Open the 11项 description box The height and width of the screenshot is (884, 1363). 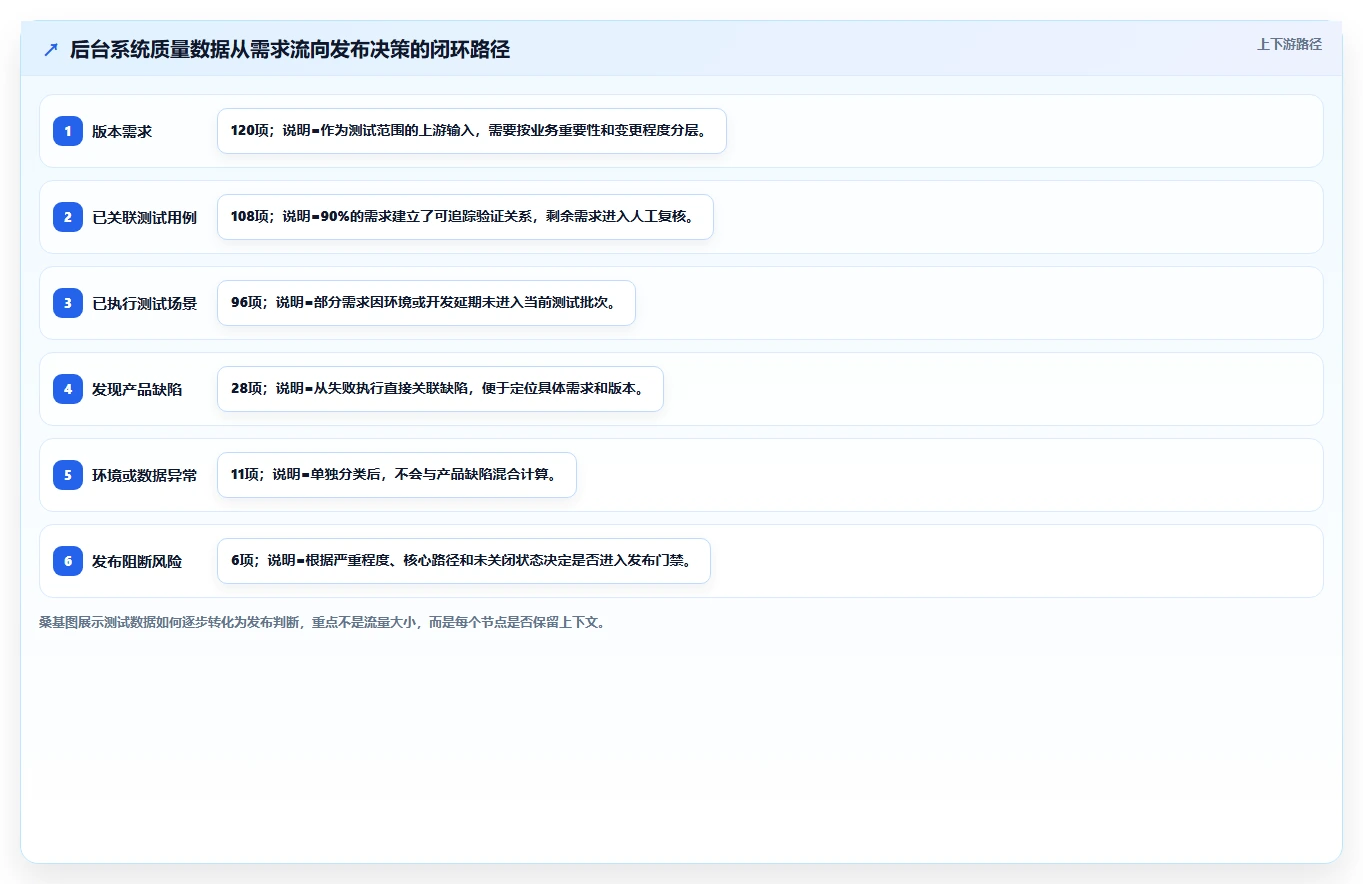tap(397, 475)
